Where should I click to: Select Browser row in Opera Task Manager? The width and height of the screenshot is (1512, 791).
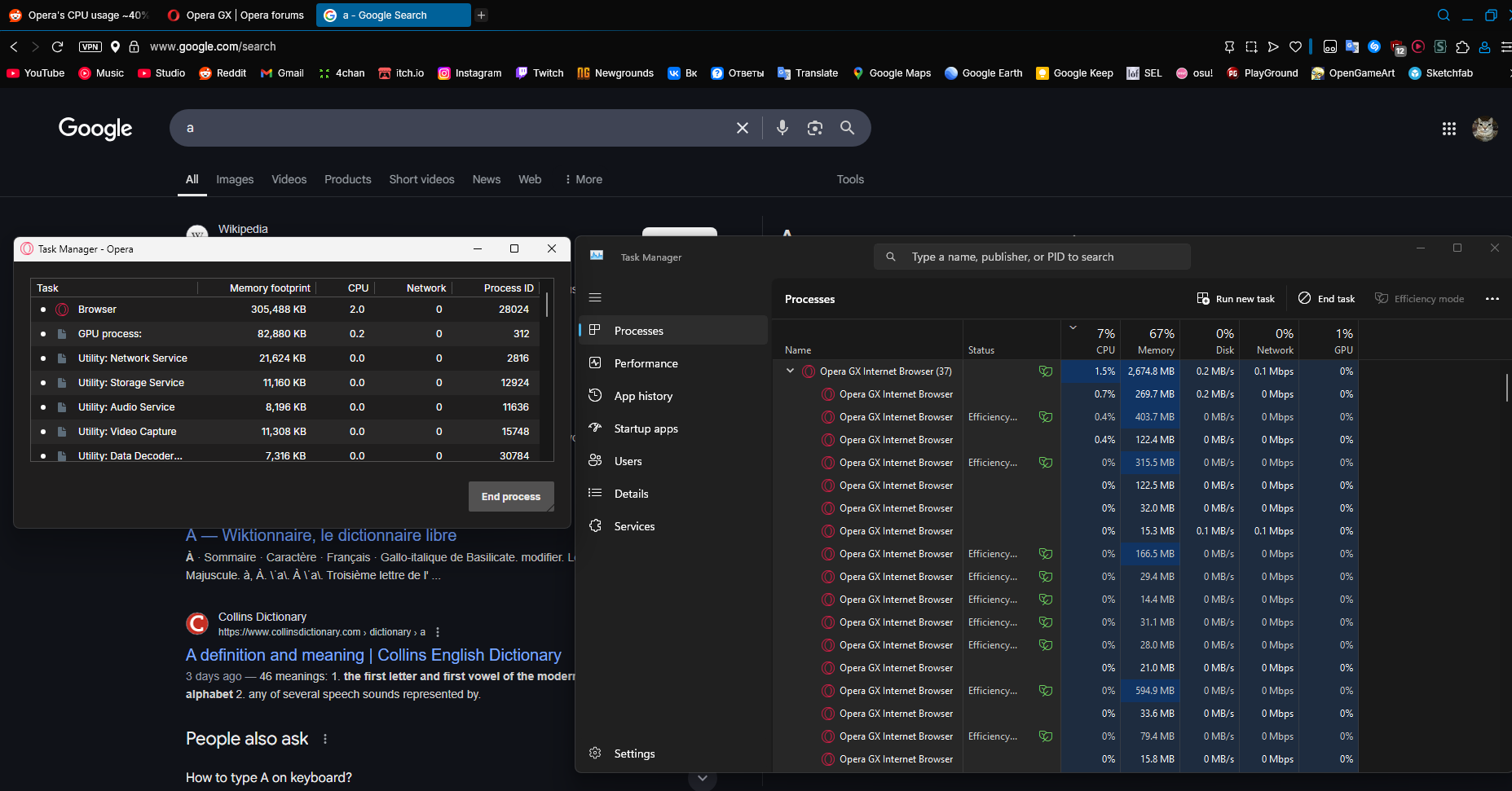(x=287, y=310)
